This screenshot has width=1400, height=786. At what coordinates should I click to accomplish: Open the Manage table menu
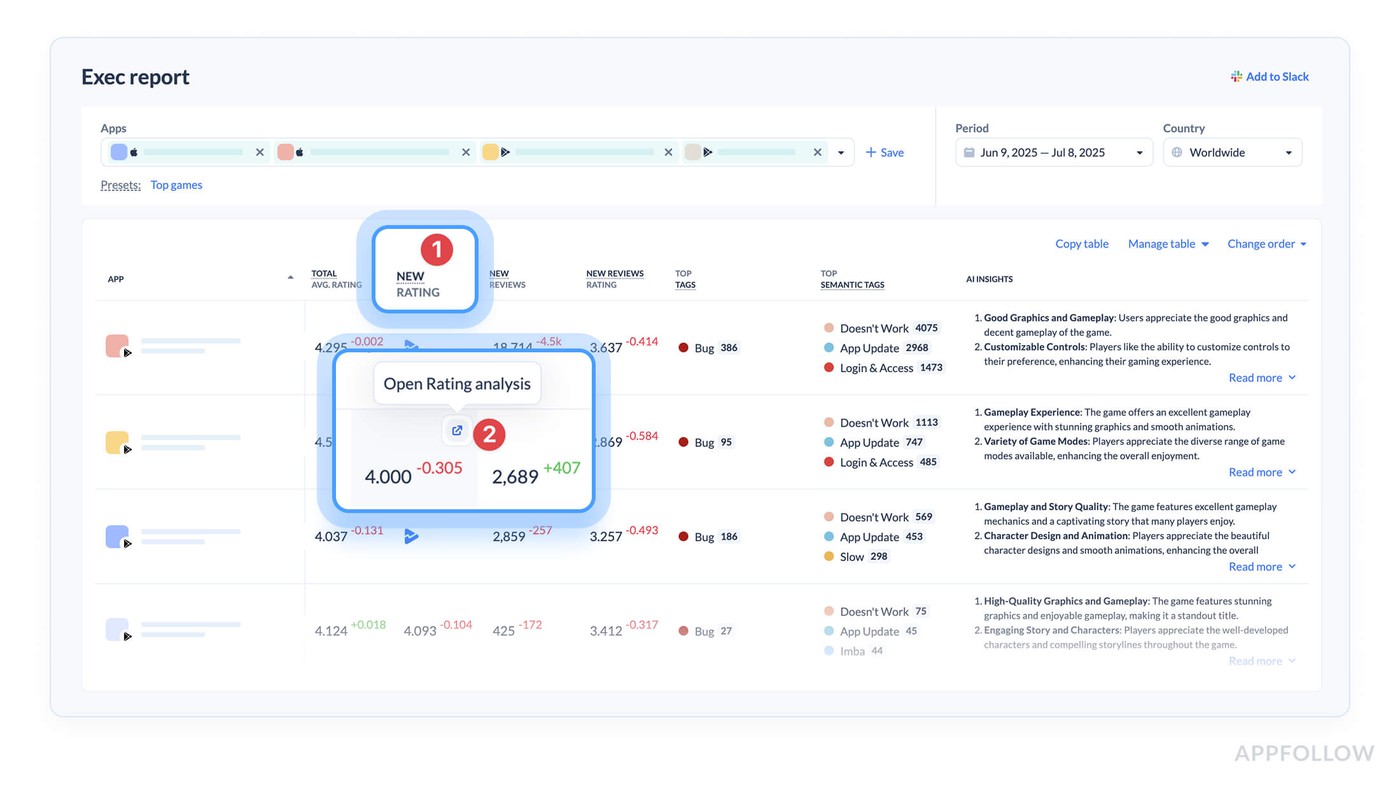pos(1168,244)
